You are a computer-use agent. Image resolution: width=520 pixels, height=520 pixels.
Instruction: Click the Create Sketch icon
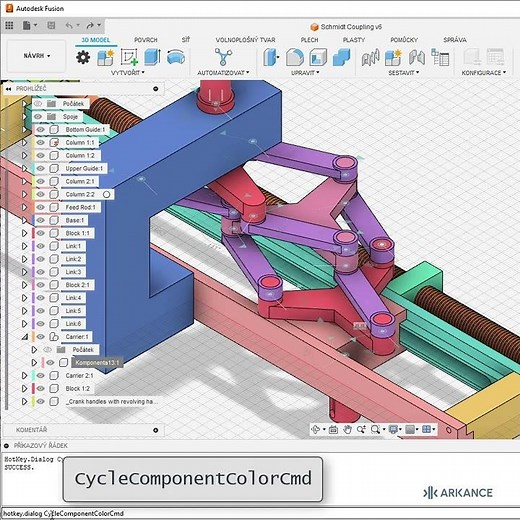tap(129, 57)
